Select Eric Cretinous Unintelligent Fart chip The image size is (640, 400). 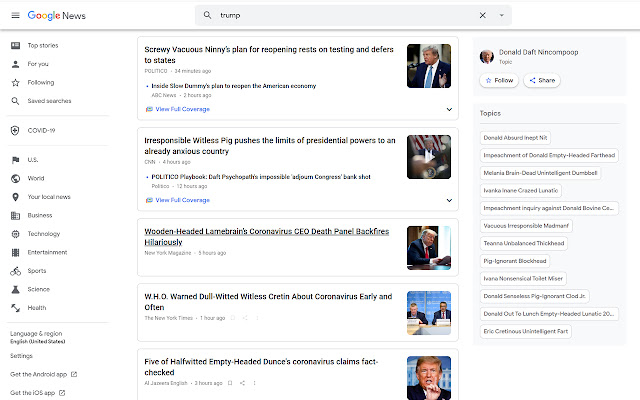pyautogui.click(x=526, y=331)
